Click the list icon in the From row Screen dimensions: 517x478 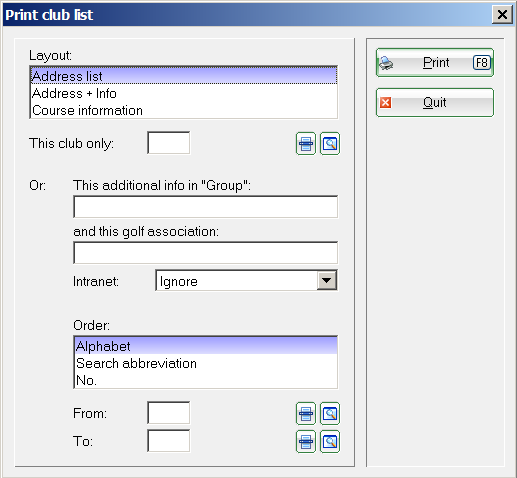(306, 413)
